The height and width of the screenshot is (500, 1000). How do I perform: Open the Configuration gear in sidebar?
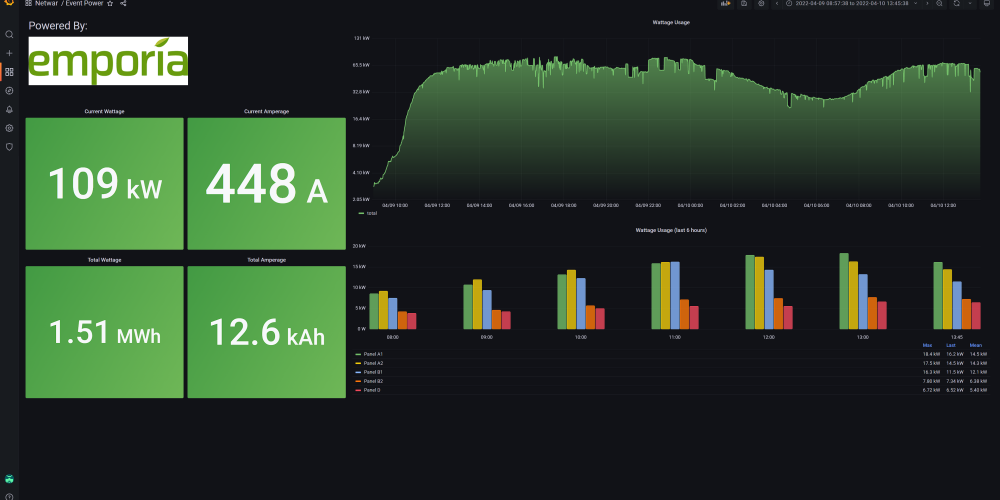point(9,128)
